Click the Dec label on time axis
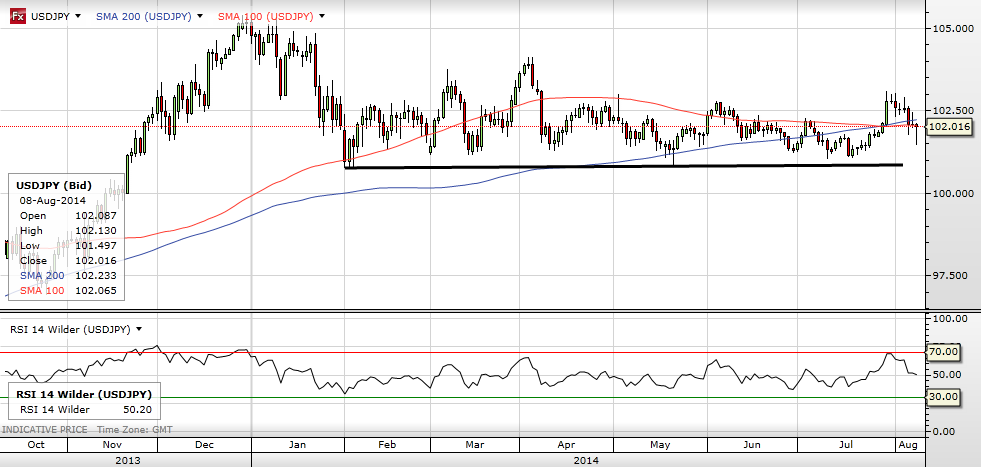This screenshot has width=981, height=467. 205,444
